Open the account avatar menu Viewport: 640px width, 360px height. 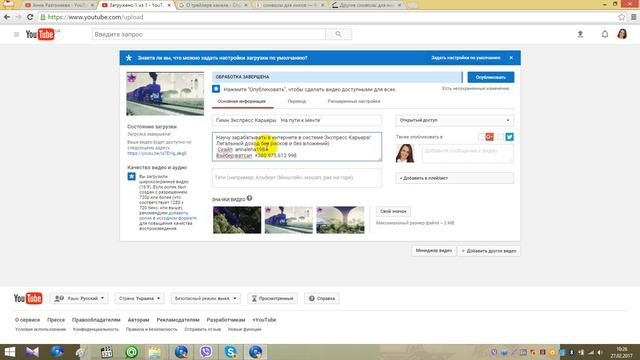[x=622, y=34]
